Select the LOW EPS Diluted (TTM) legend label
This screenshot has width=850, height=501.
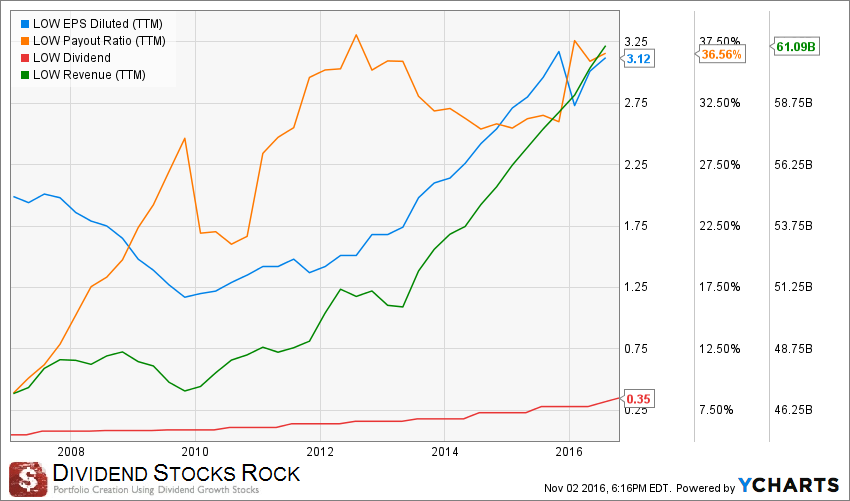(x=98, y=24)
